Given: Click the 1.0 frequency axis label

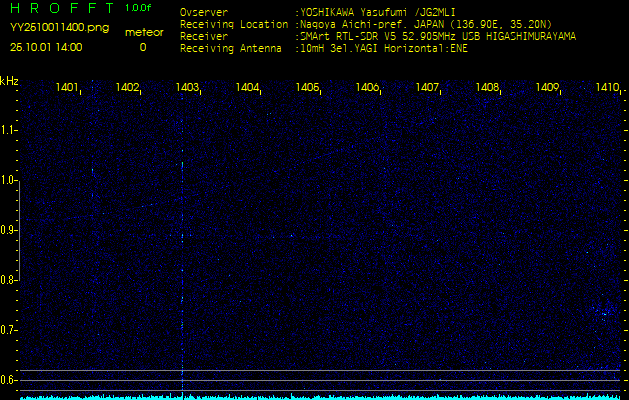Looking at the screenshot, I should coord(8,180).
